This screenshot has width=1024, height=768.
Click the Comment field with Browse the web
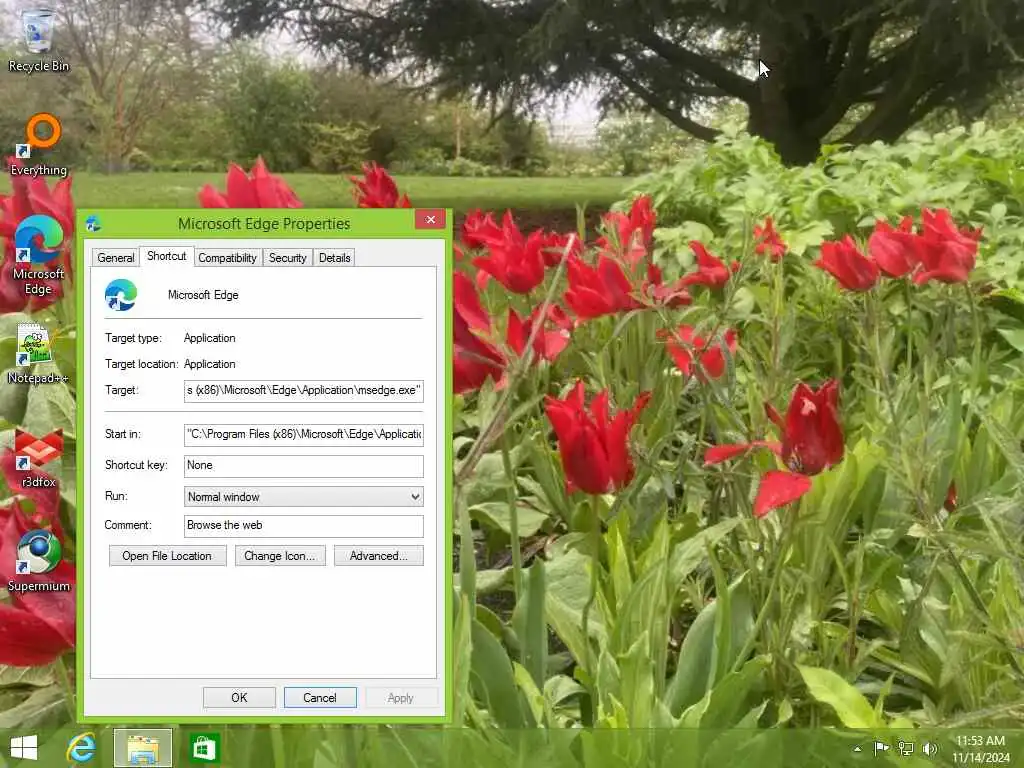coord(304,526)
